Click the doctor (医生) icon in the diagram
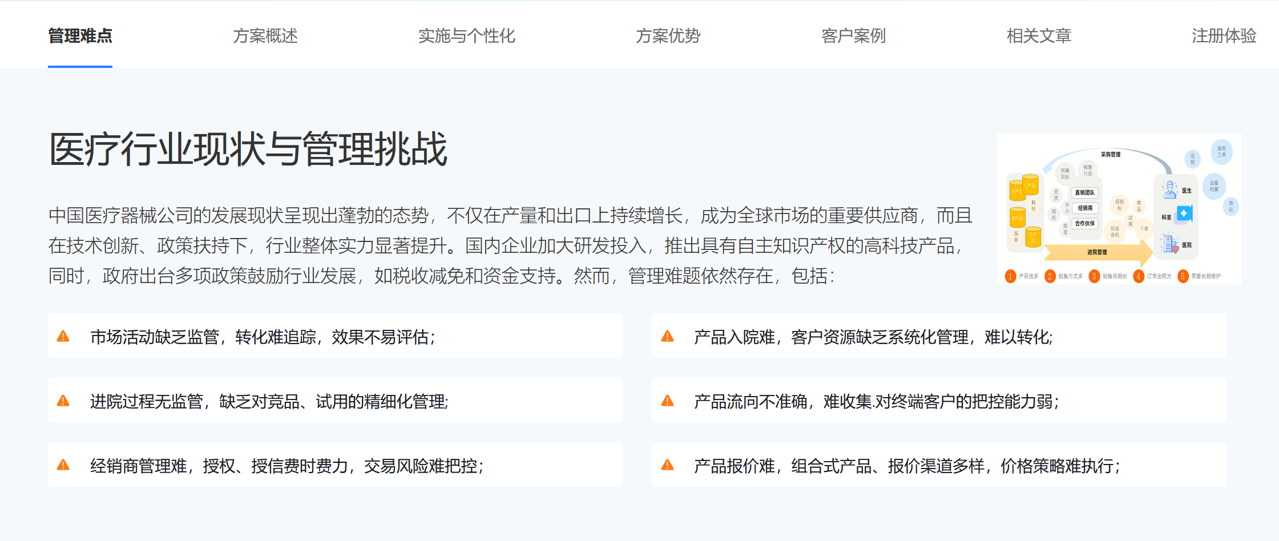 (x=1169, y=190)
